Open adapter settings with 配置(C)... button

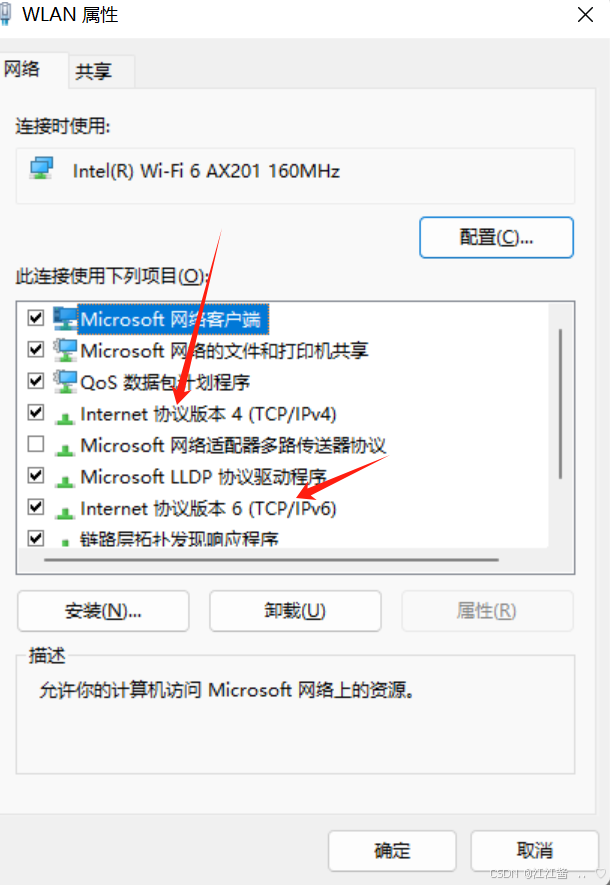[x=497, y=238]
